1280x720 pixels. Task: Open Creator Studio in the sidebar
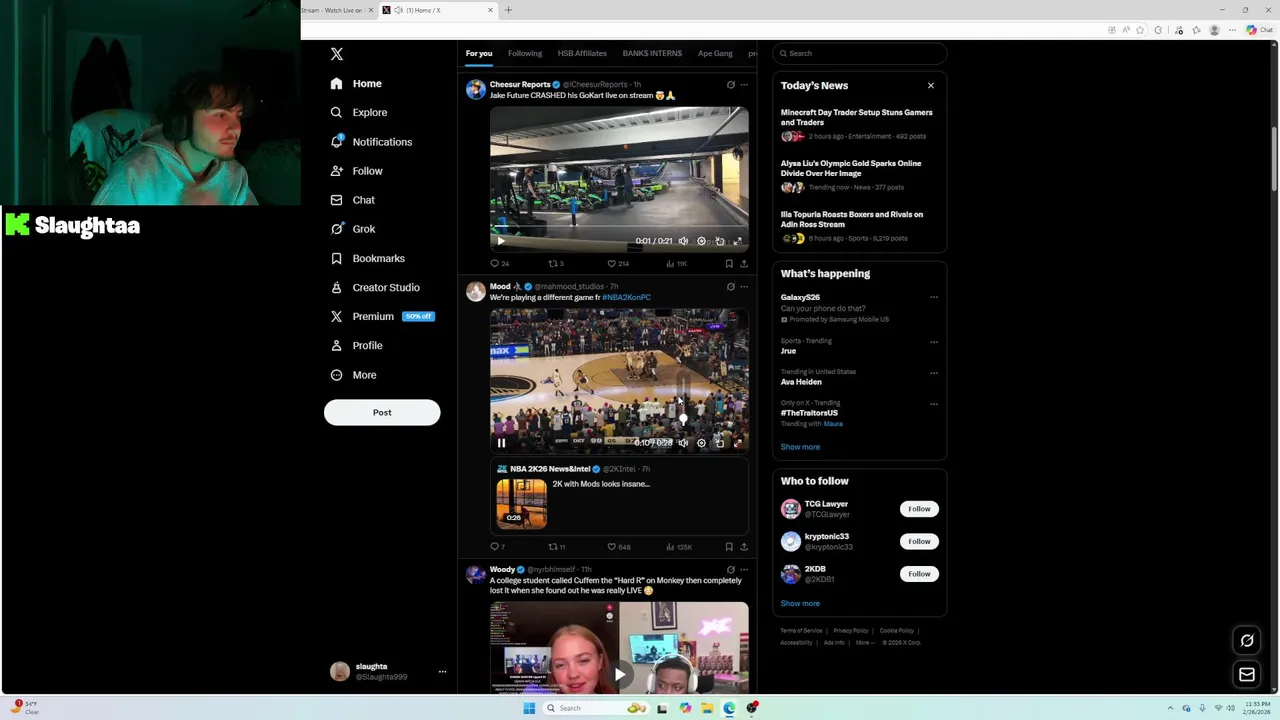375,287
